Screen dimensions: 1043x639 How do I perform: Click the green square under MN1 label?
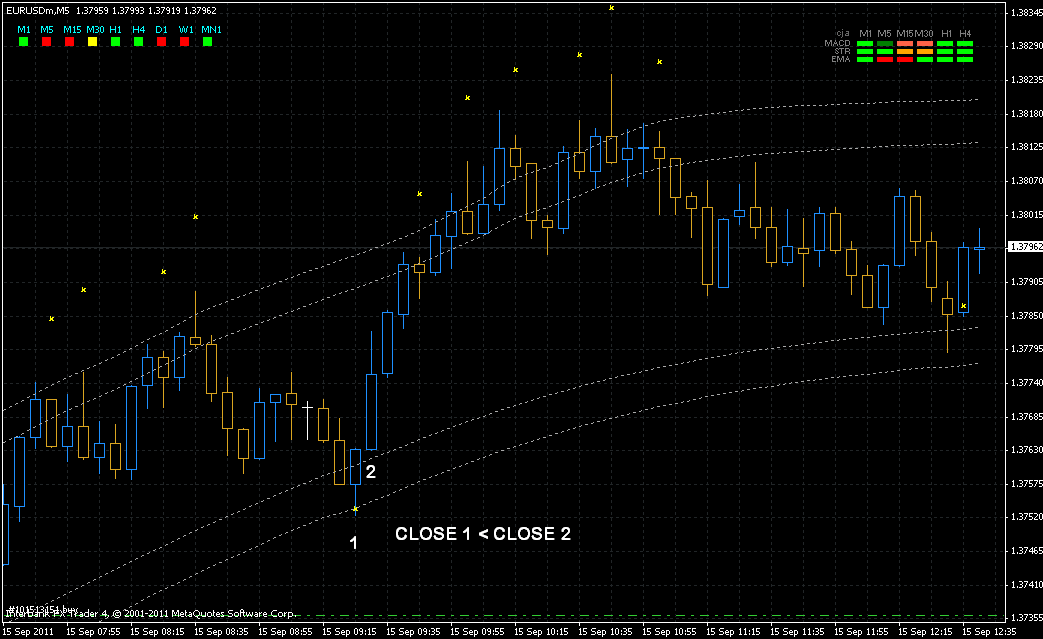pos(208,42)
